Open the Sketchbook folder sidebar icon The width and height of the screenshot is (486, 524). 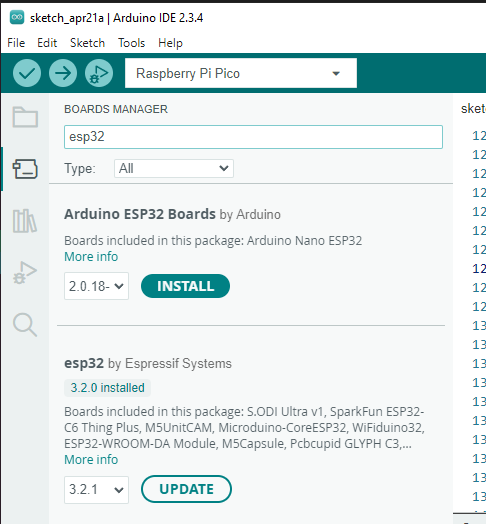(25, 117)
